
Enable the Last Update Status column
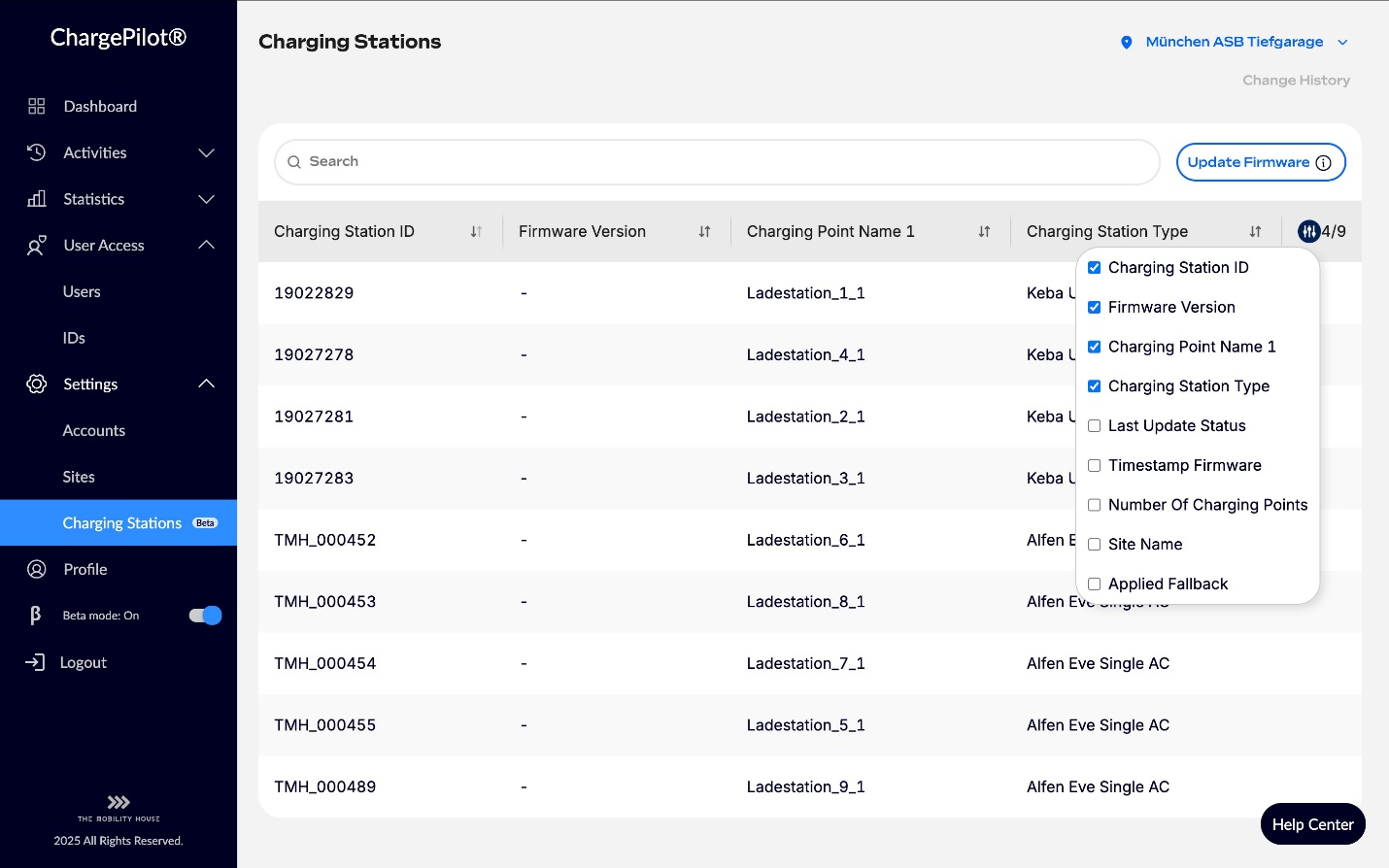coord(1095,425)
